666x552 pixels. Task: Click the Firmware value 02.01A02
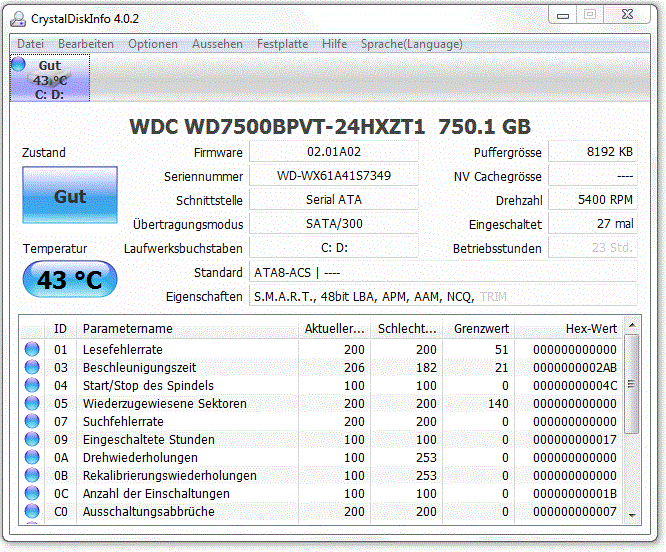click(x=334, y=152)
